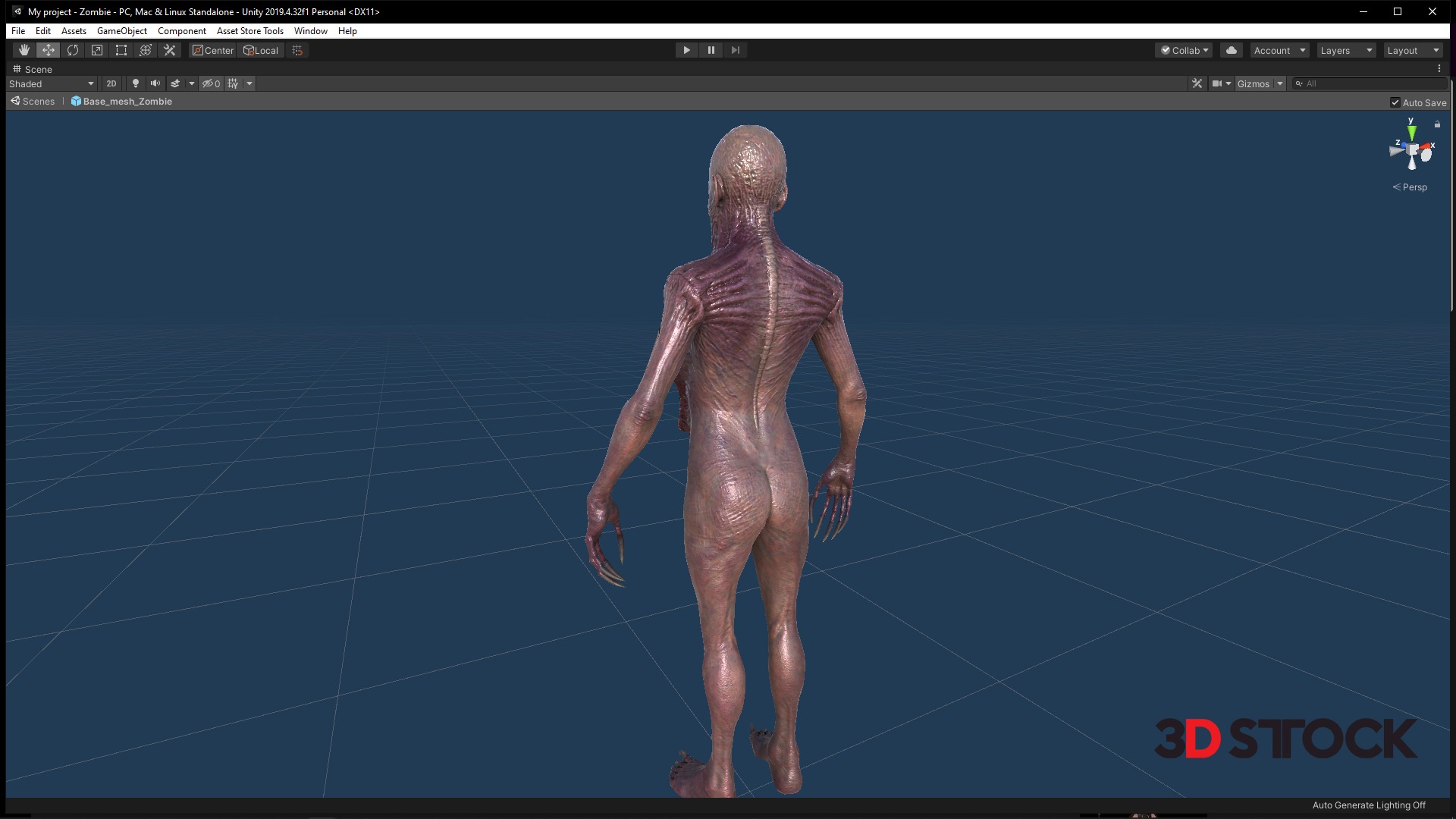This screenshot has width=1456, height=819.
Task: Click the green Y axis on orientation gizmo
Action: point(1411,133)
